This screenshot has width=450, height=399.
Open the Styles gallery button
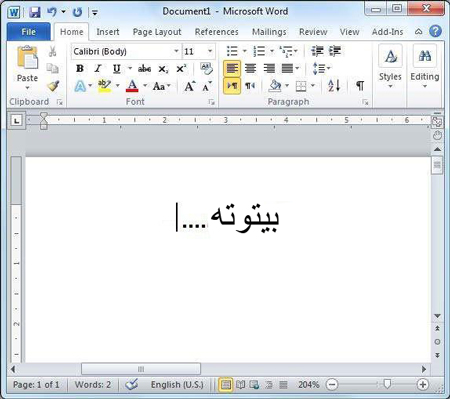tap(390, 67)
